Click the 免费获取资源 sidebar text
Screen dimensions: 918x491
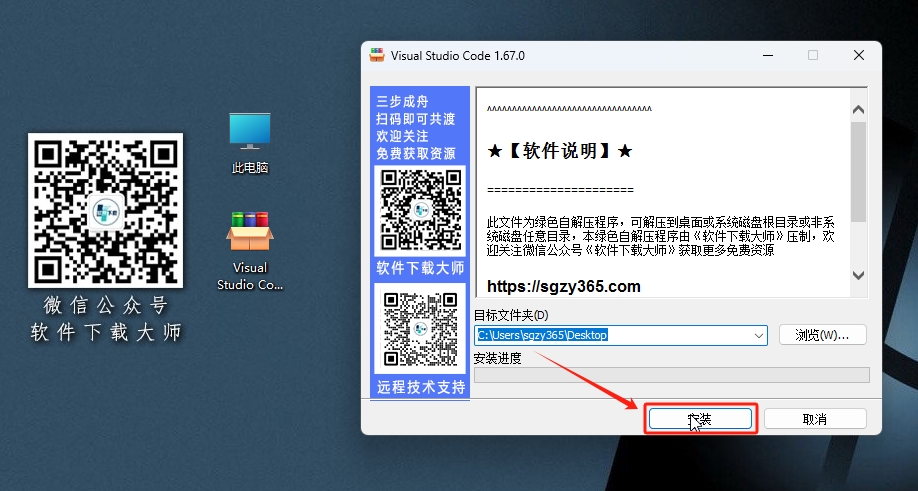coord(416,153)
